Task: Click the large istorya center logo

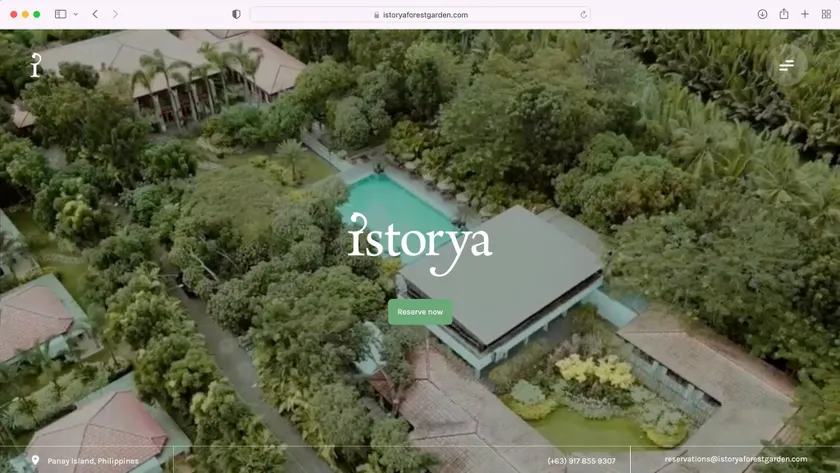Action: click(x=420, y=244)
